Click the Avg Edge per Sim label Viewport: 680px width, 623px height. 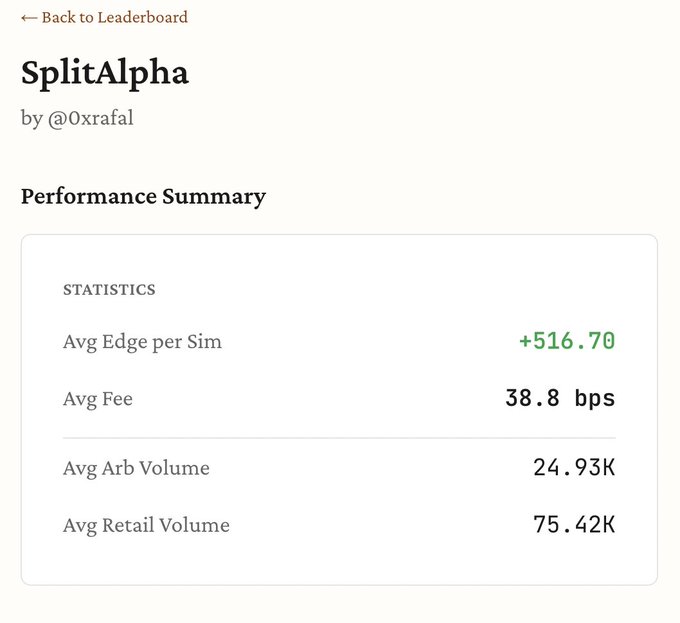click(x=142, y=342)
